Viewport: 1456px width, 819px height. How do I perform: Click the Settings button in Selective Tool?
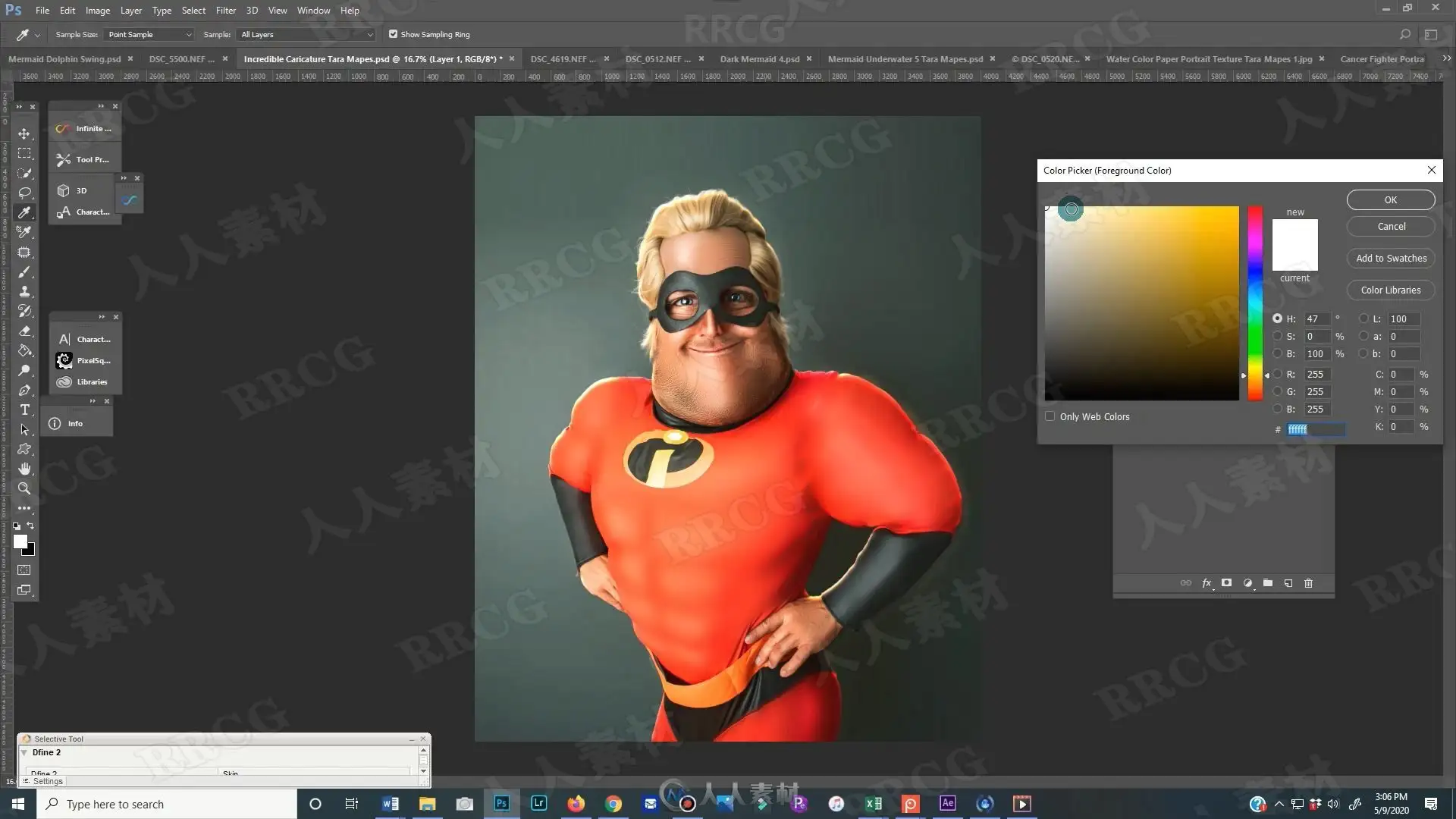[43, 781]
